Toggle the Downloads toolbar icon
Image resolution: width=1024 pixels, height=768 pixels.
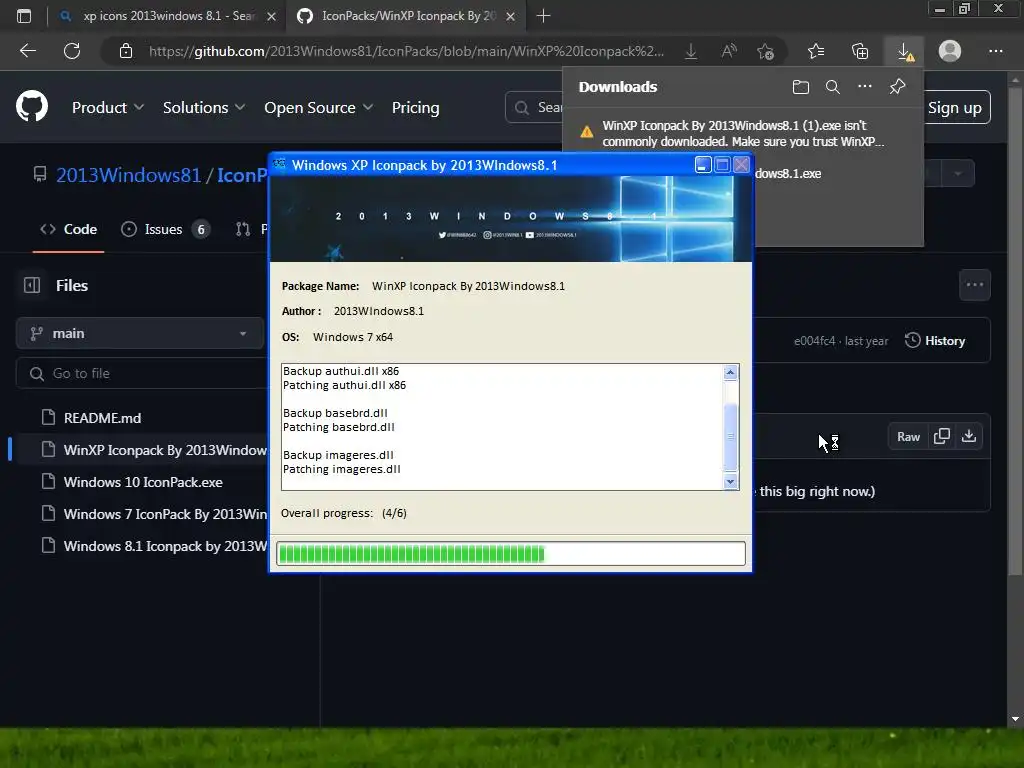tap(904, 51)
